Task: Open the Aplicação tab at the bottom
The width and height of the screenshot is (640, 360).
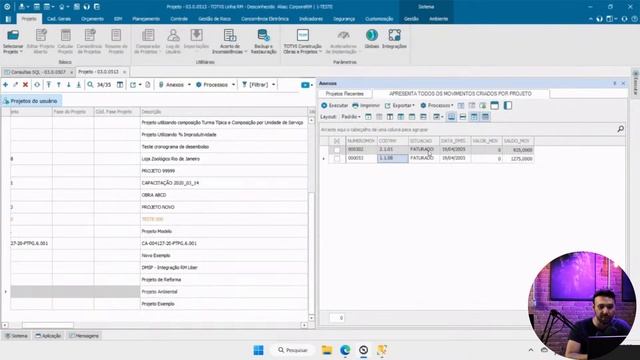Action: point(48,336)
